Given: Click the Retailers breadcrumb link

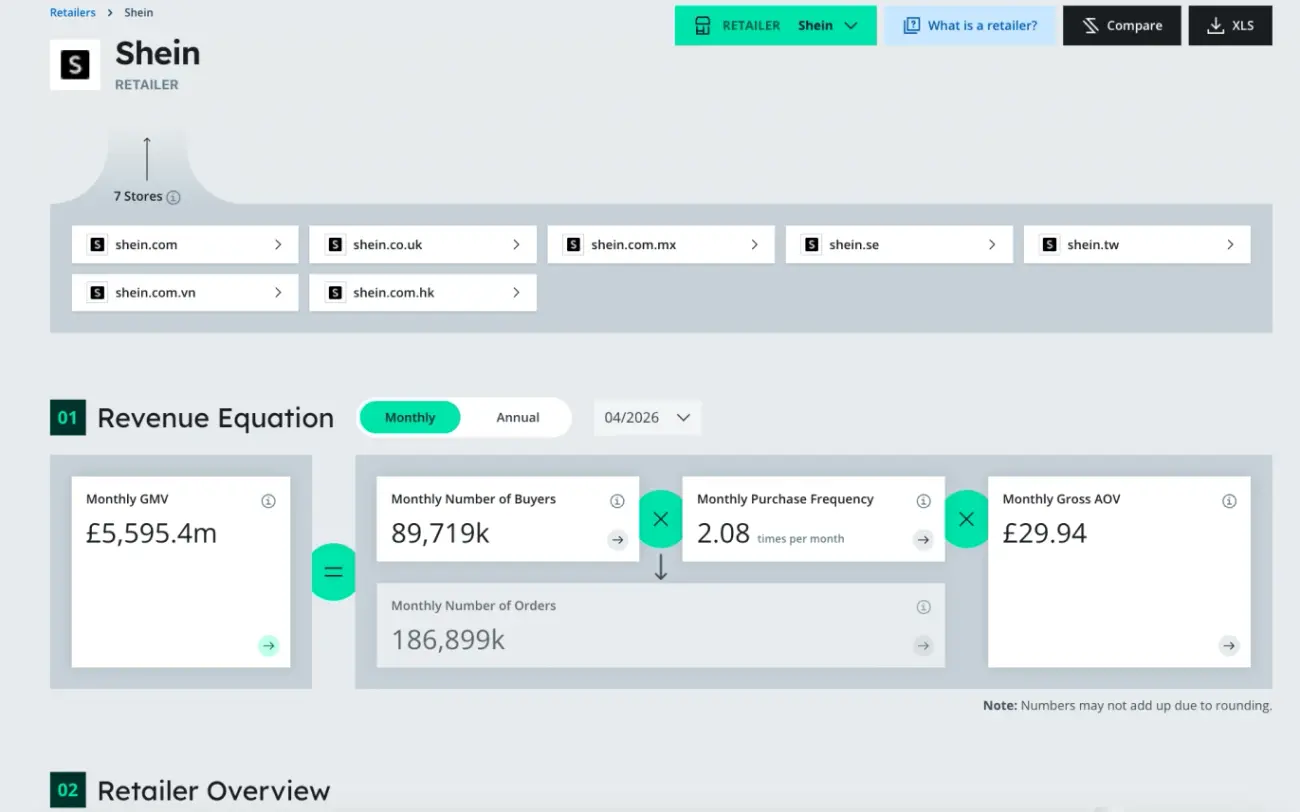Looking at the screenshot, I should (x=73, y=13).
